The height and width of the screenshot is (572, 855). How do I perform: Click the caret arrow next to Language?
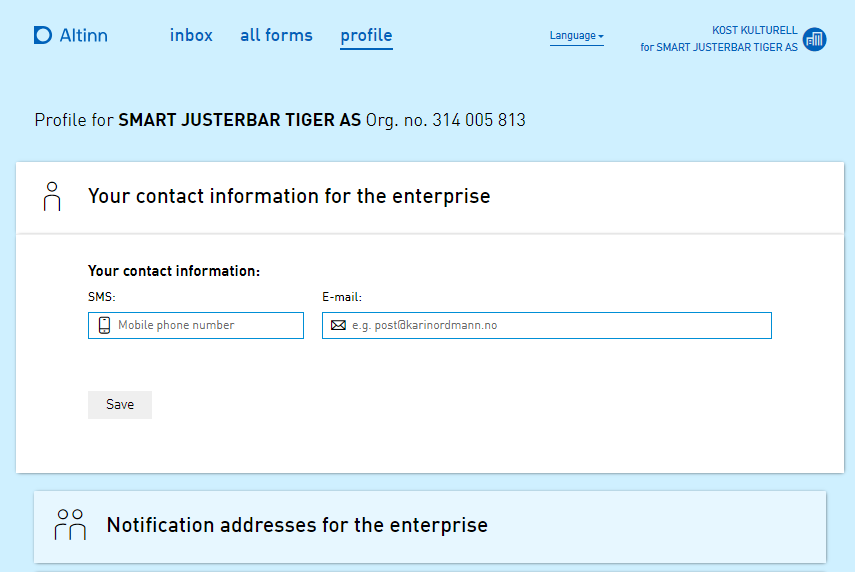coord(601,37)
